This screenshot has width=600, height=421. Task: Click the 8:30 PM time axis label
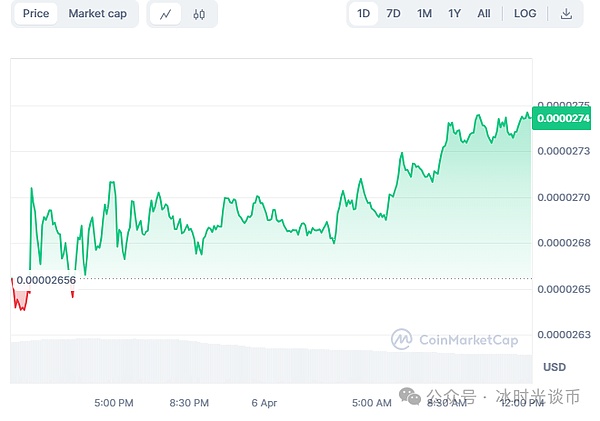[x=188, y=403]
